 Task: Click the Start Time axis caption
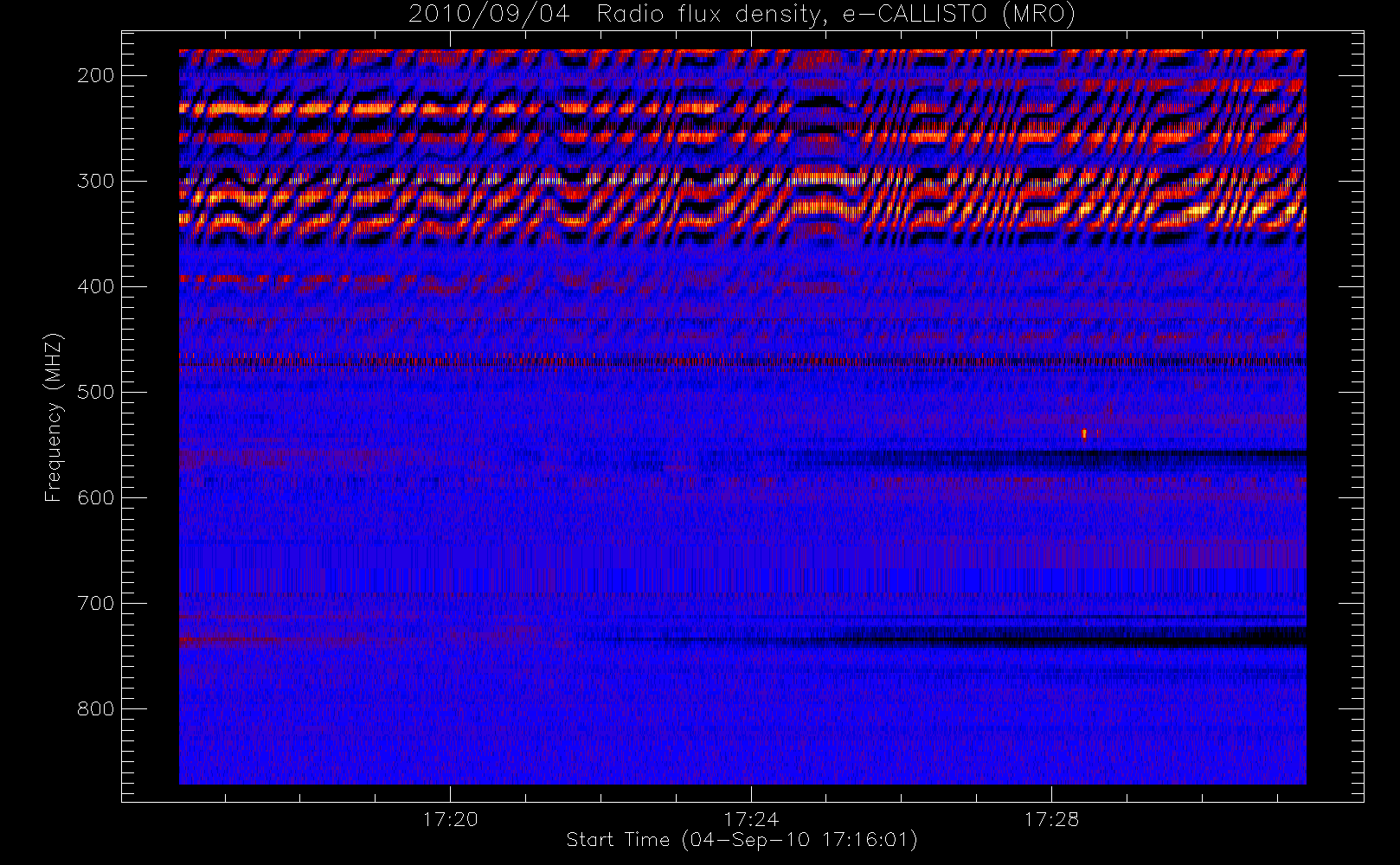[x=742, y=840]
